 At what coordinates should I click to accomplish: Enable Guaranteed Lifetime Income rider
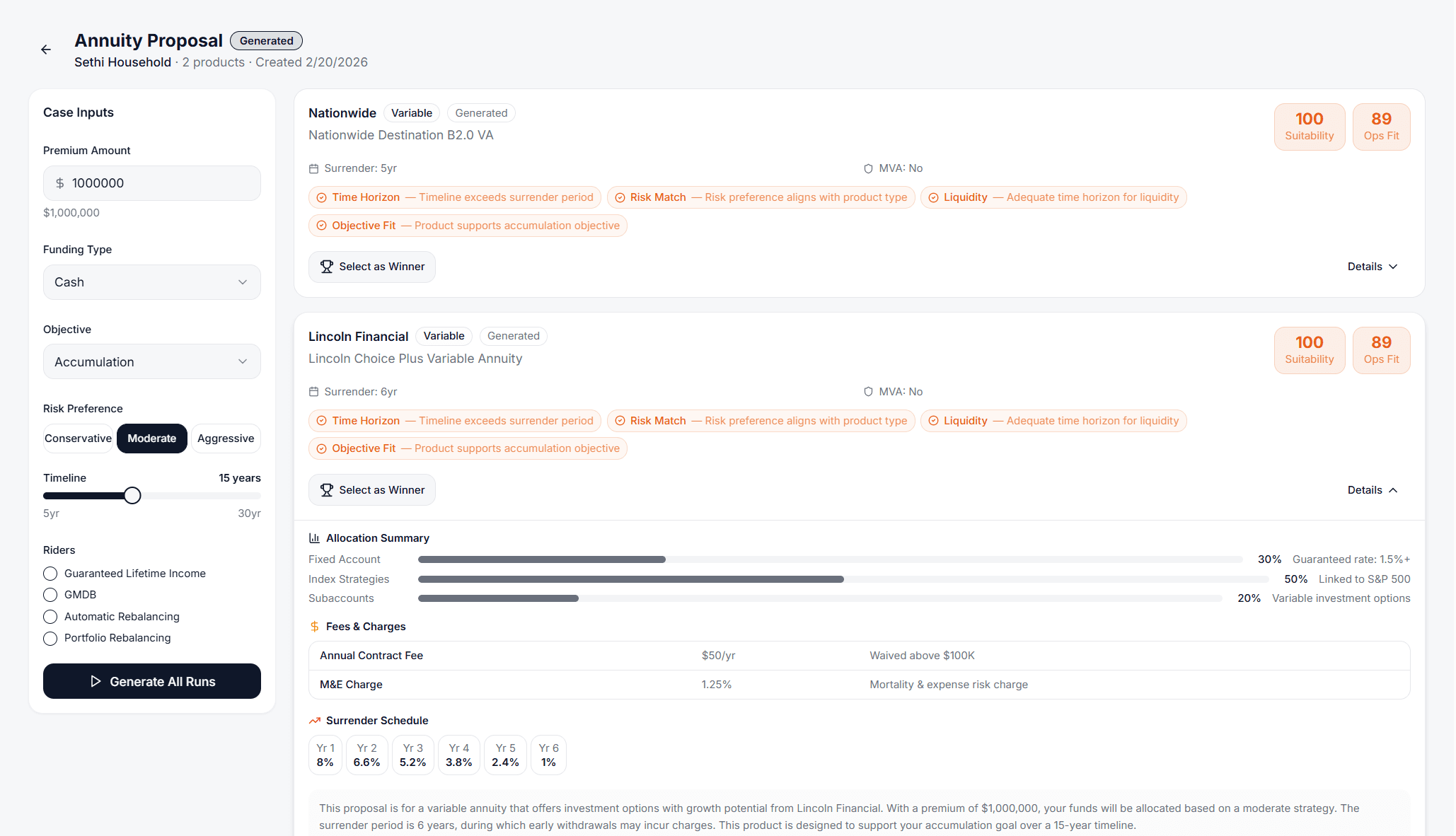click(50, 574)
